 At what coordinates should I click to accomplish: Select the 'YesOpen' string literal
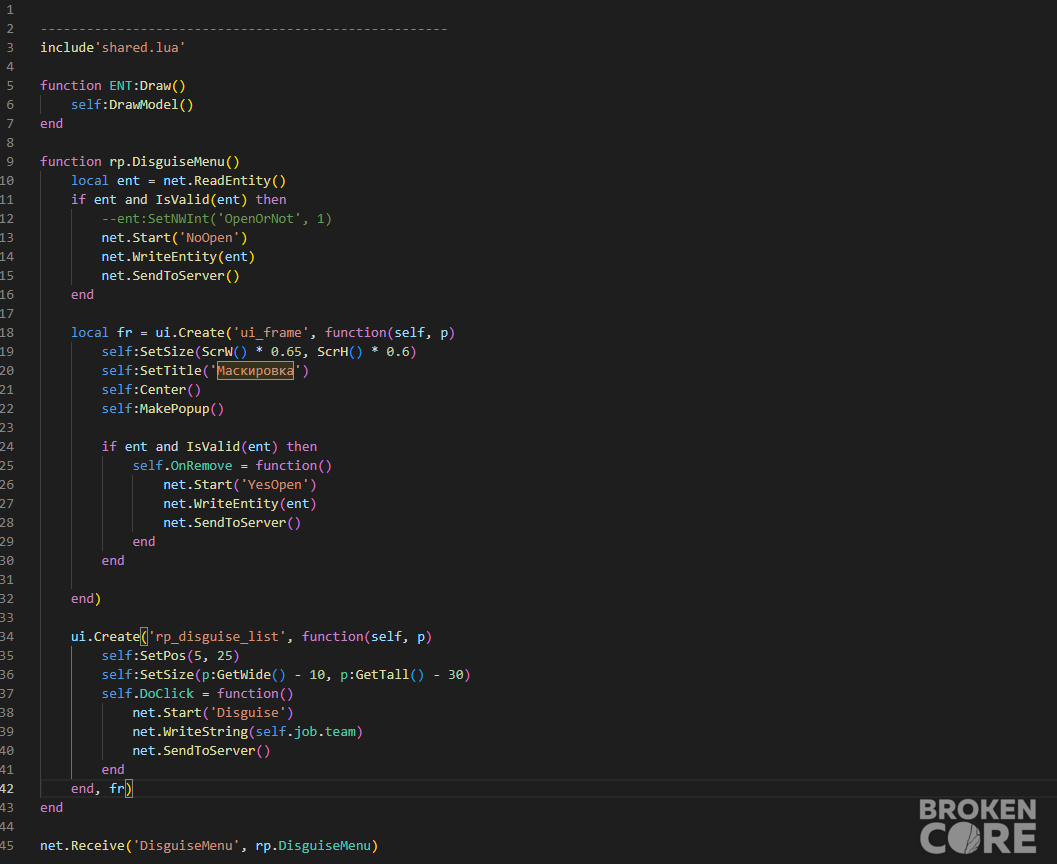coord(274,485)
